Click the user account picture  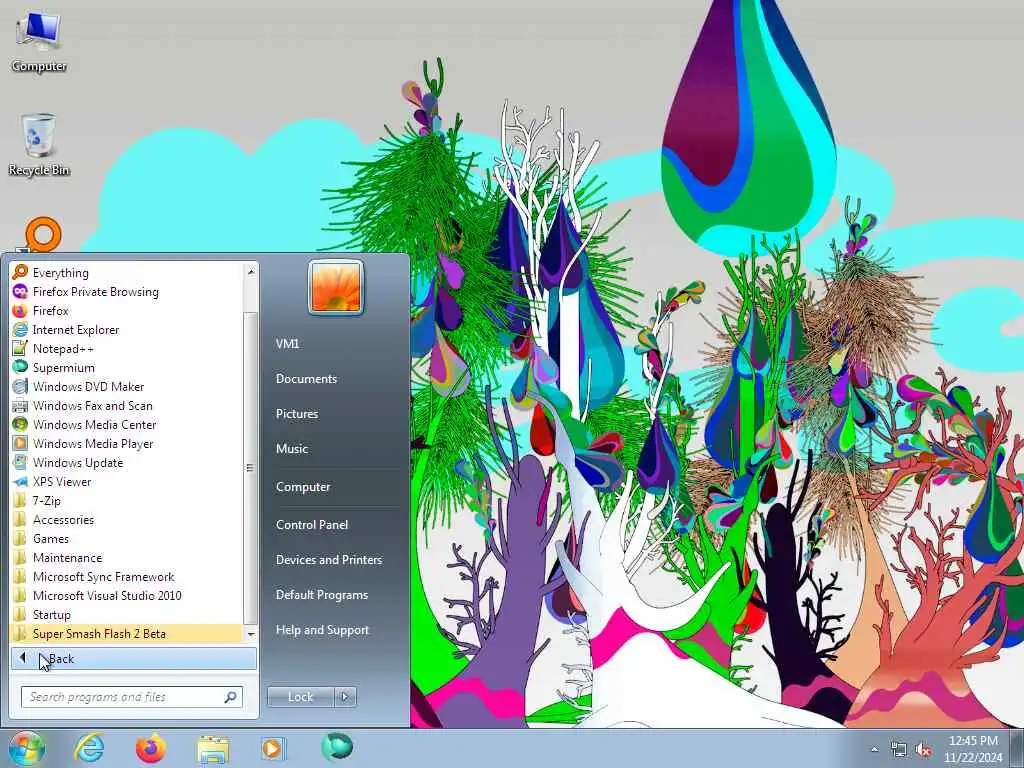coord(336,287)
